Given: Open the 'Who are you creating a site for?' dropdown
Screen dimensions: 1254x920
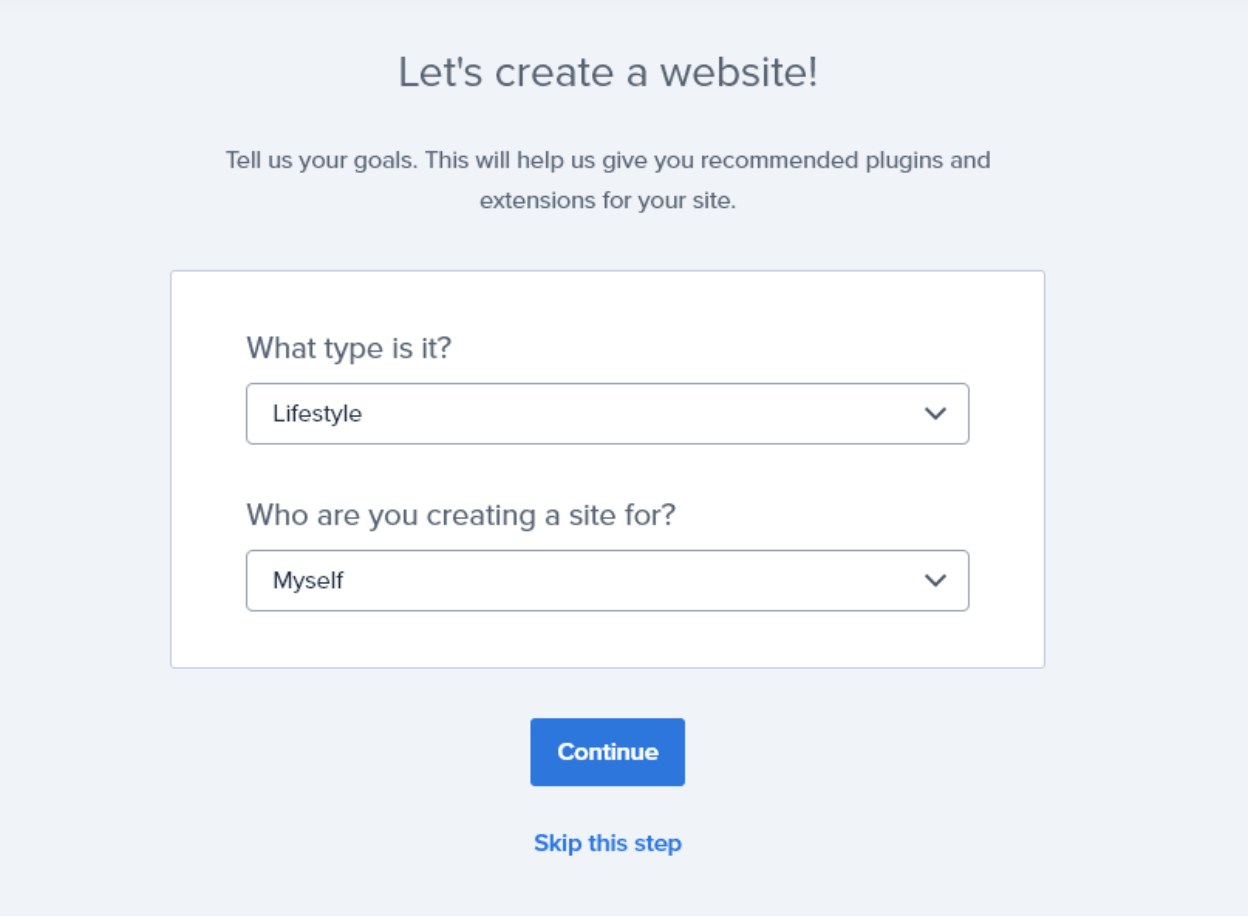Looking at the screenshot, I should (607, 580).
